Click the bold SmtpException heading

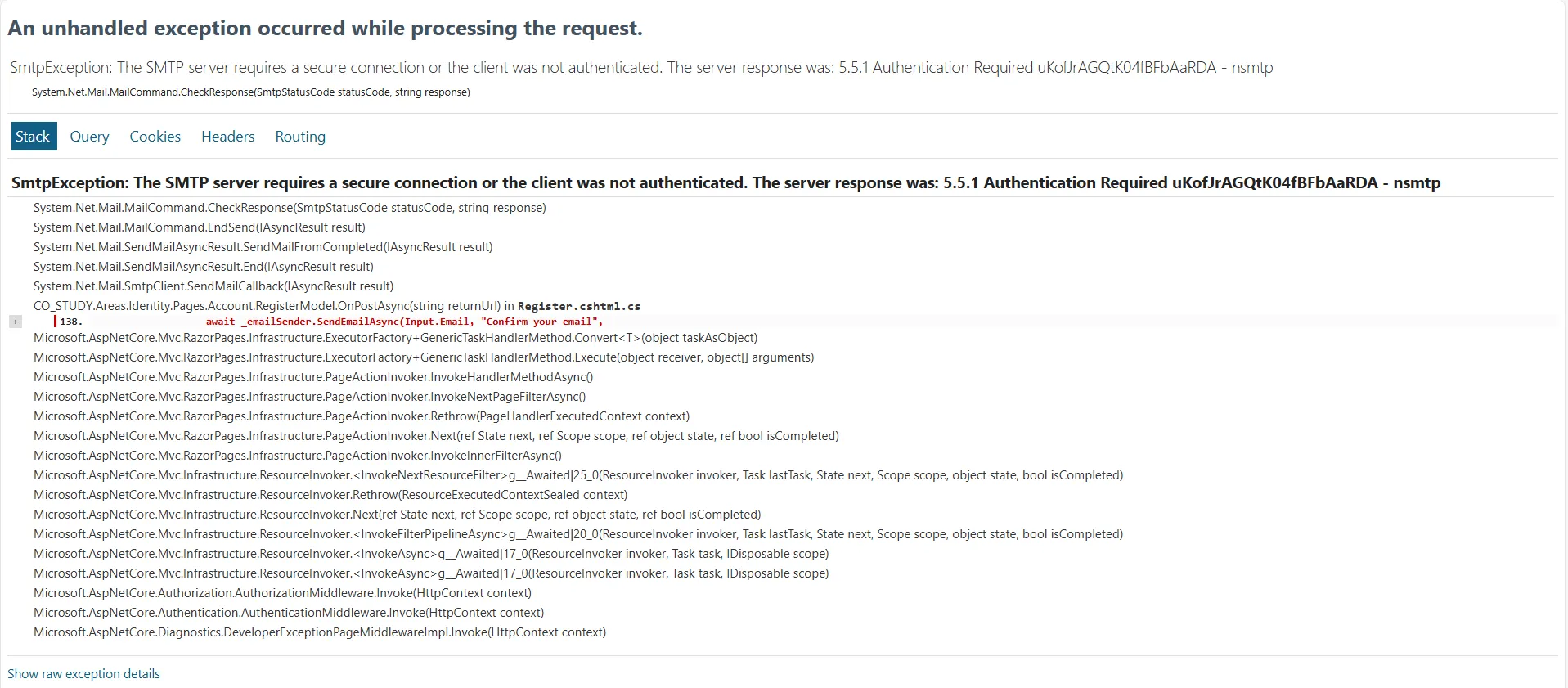click(x=726, y=182)
